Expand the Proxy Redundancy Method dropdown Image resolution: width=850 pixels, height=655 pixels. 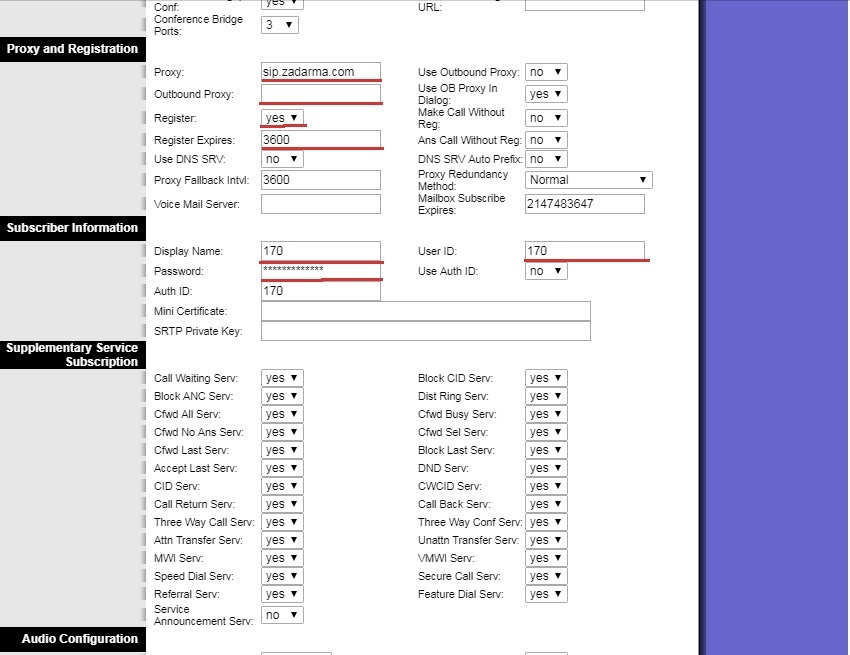[x=589, y=180]
